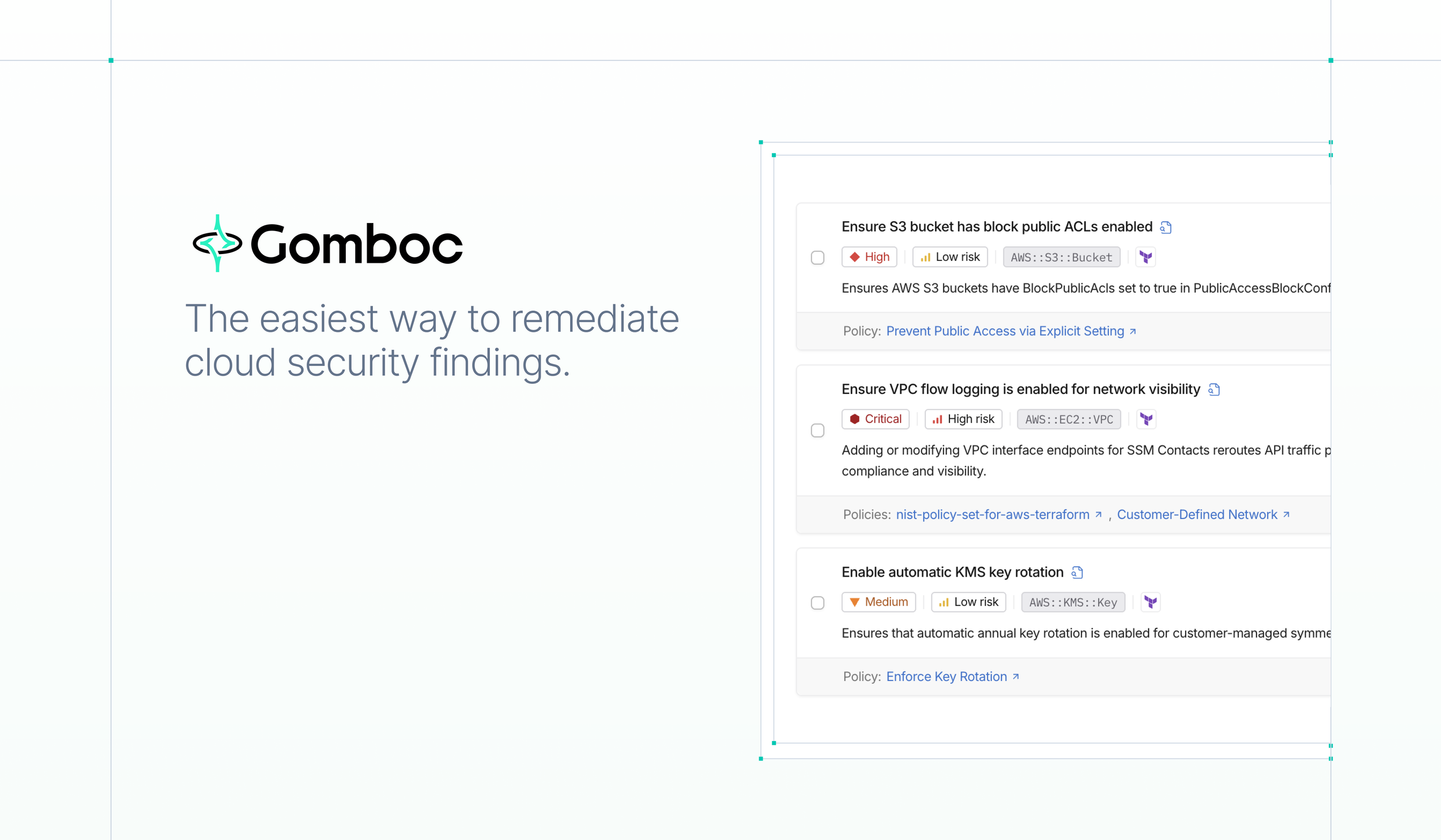The width and height of the screenshot is (1441, 840).
Task: Click Terraform icon in S3 bucket finding
Action: point(1146,257)
